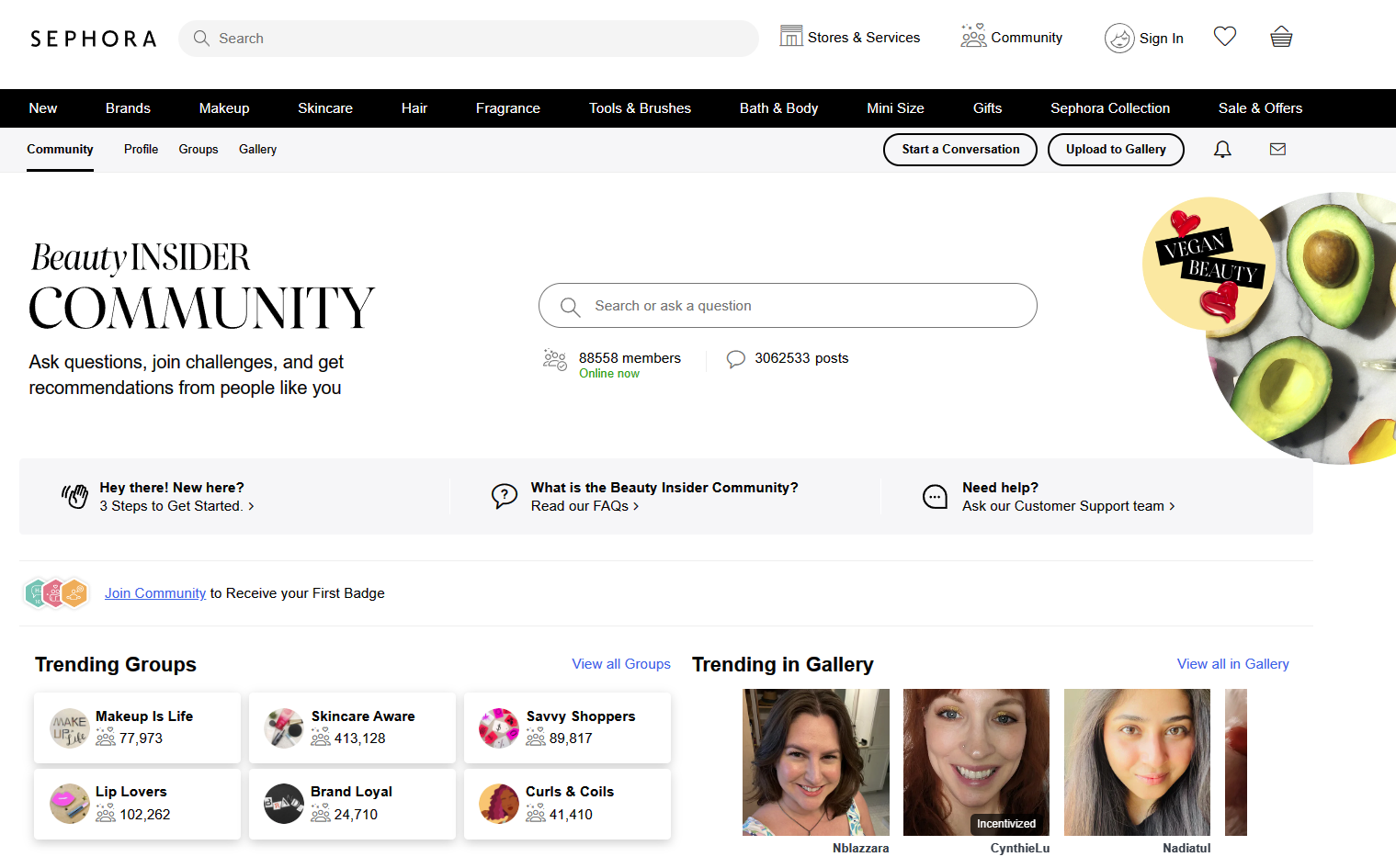The width and height of the screenshot is (1396, 868).
Task: Switch to the Gallery tab
Action: (x=257, y=149)
